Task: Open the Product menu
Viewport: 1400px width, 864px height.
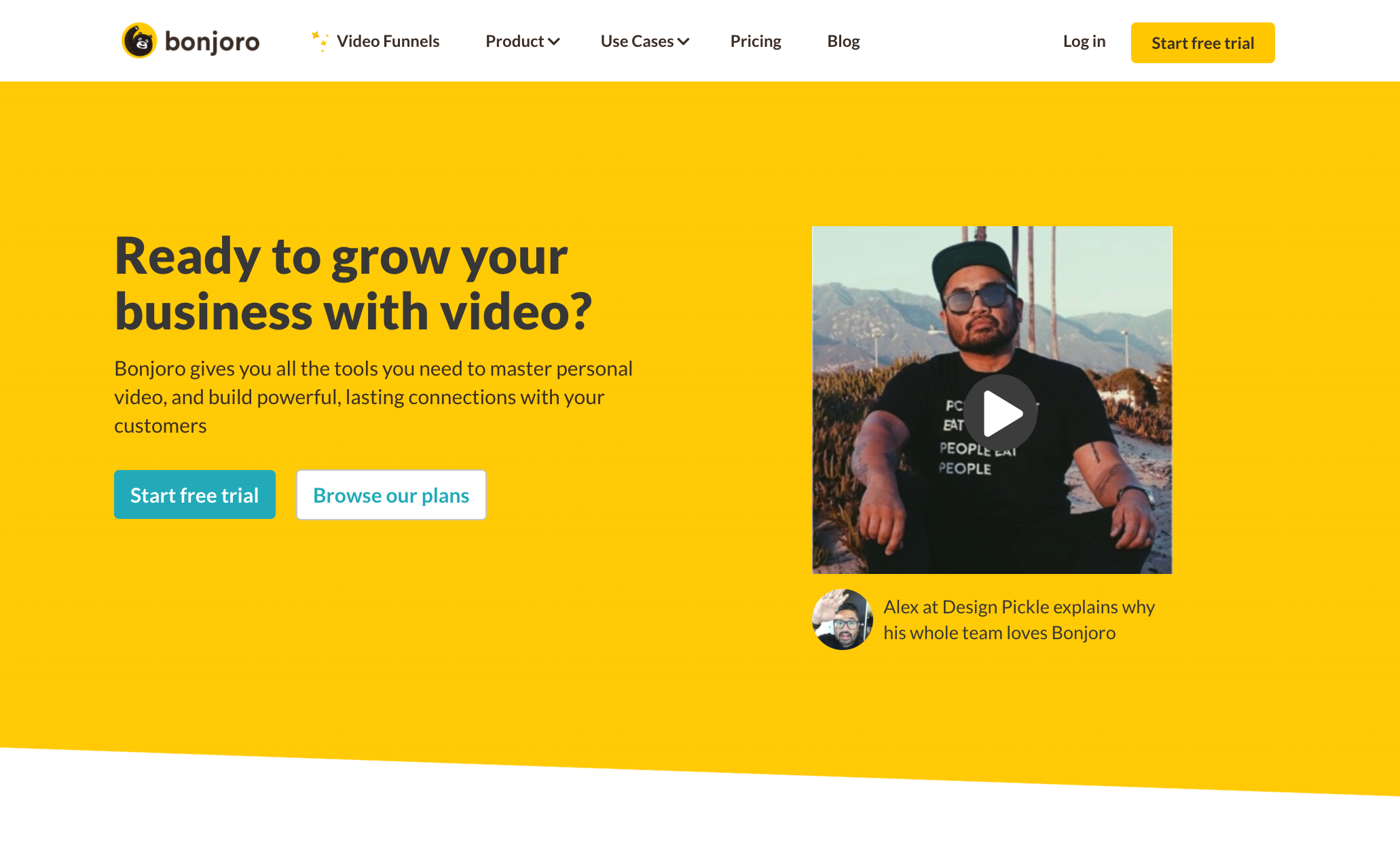Action: 515,41
